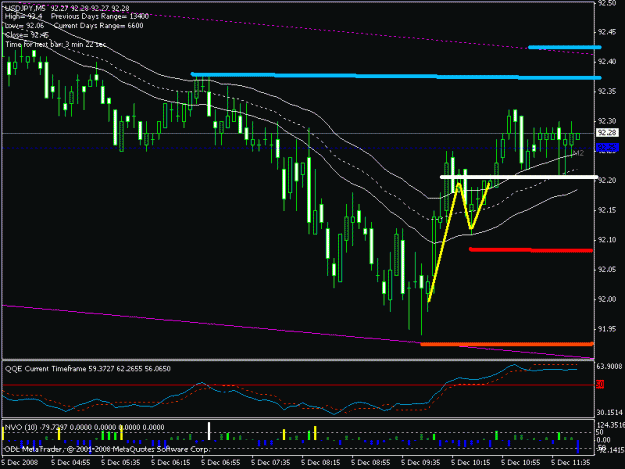Select the white horizontal line at 92.20
The height and width of the screenshot is (469, 625).
click(x=519, y=177)
